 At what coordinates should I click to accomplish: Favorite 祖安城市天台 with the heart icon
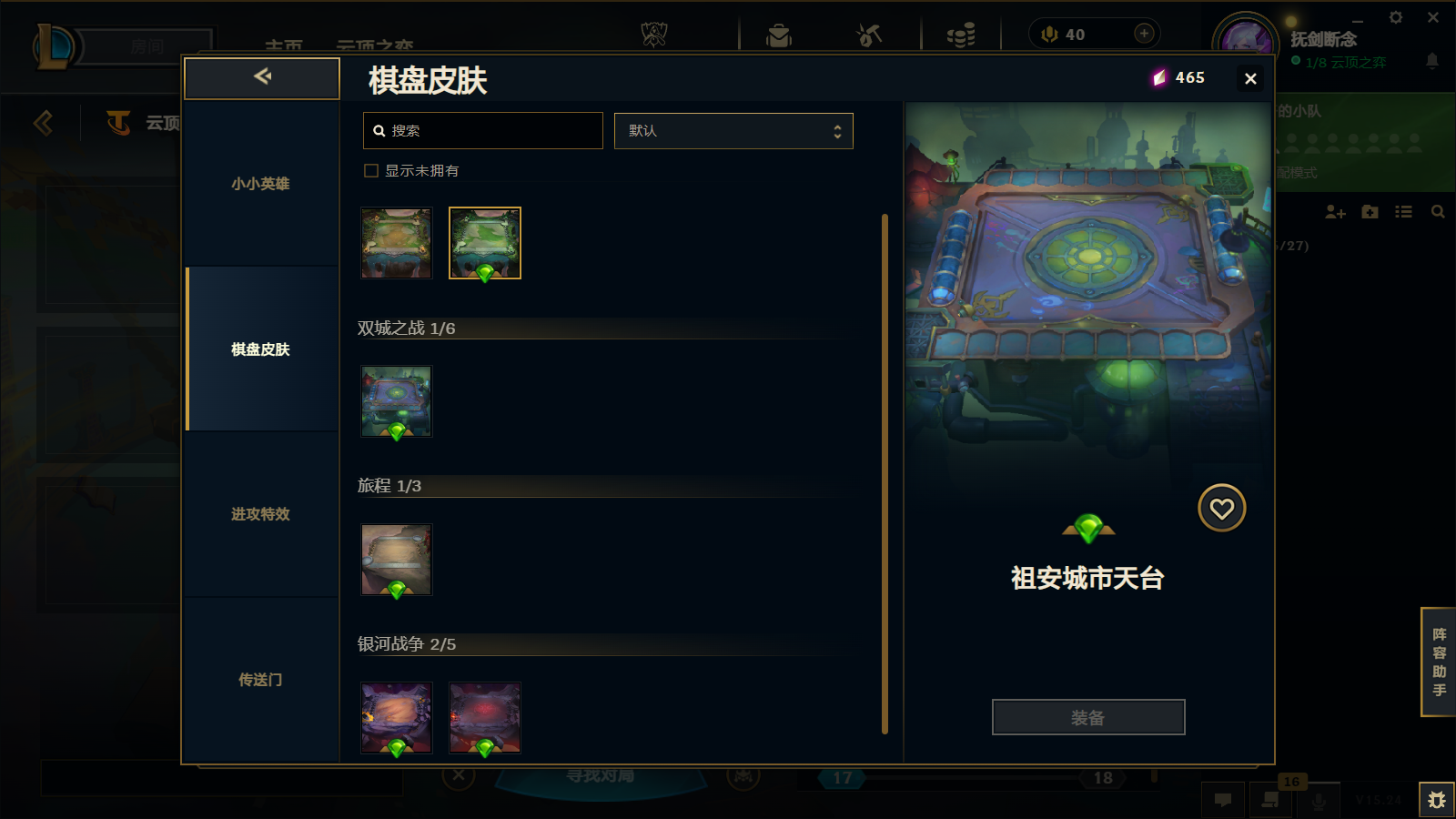click(x=1221, y=508)
